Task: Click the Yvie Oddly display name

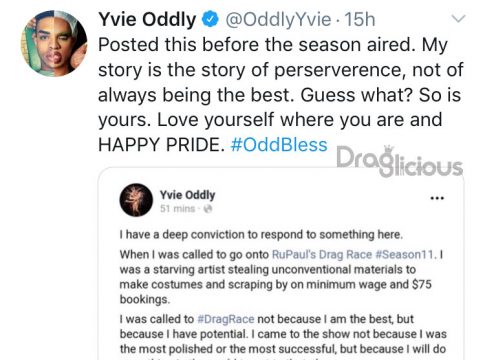Action: [147, 19]
